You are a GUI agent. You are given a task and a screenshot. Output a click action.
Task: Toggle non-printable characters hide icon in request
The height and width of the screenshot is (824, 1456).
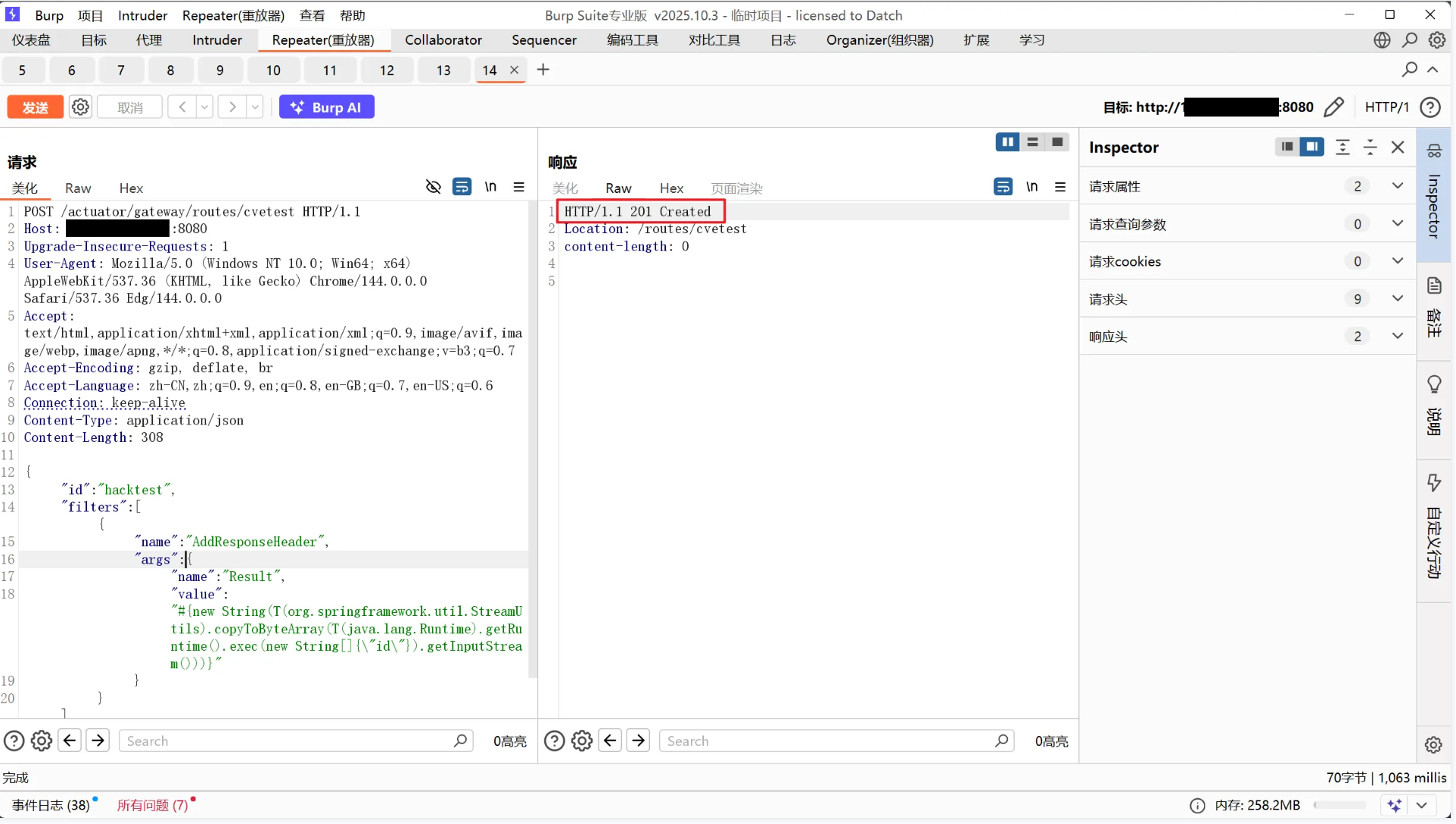coord(434,187)
